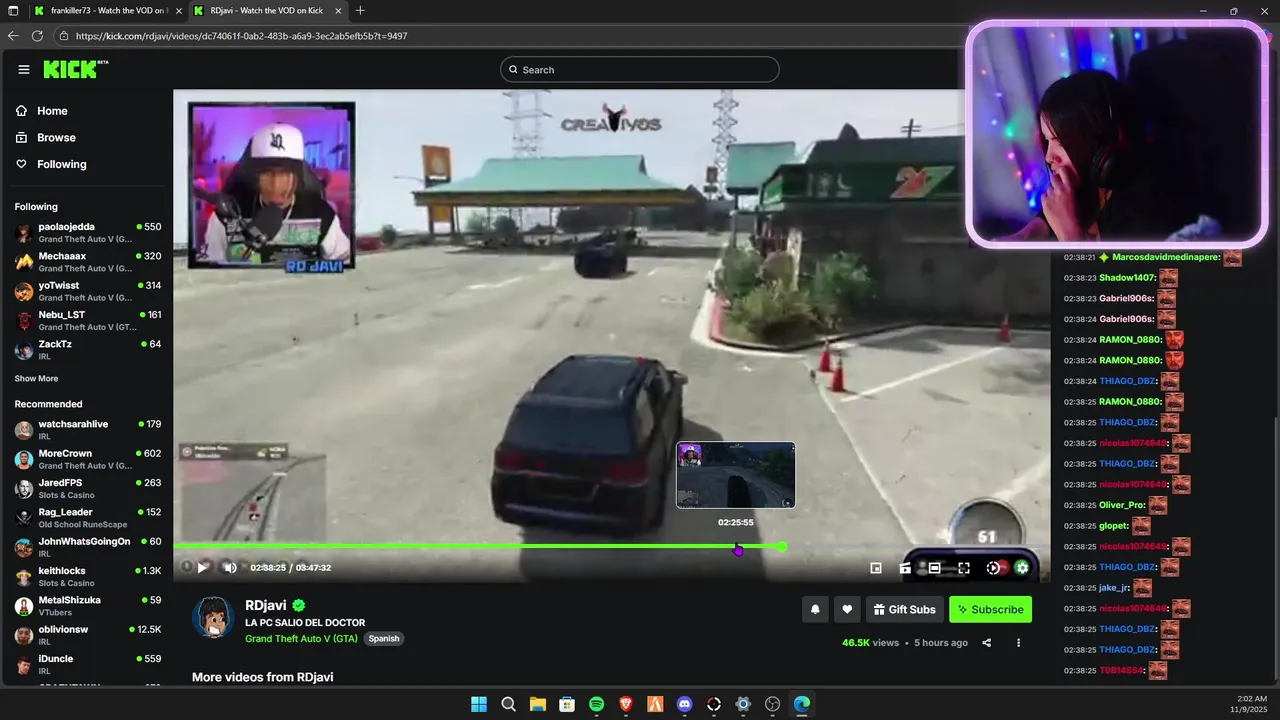Reload the page with the refresh icon

(x=37, y=35)
